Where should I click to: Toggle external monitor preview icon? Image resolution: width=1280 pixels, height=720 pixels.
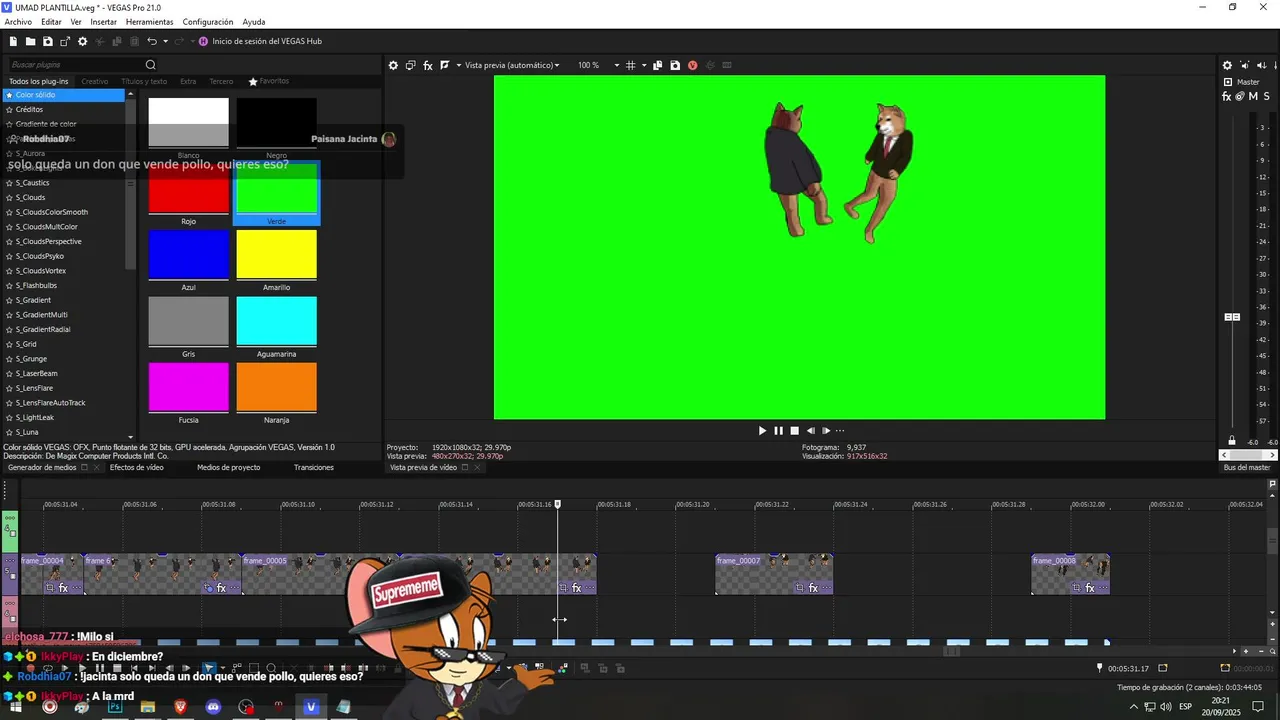(410, 65)
